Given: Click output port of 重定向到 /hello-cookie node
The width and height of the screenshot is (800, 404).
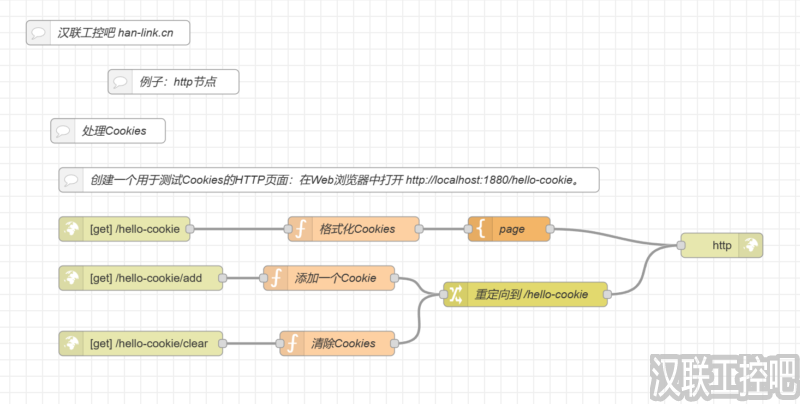Looking at the screenshot, I should pyautogui.click(x=608, y=294).
